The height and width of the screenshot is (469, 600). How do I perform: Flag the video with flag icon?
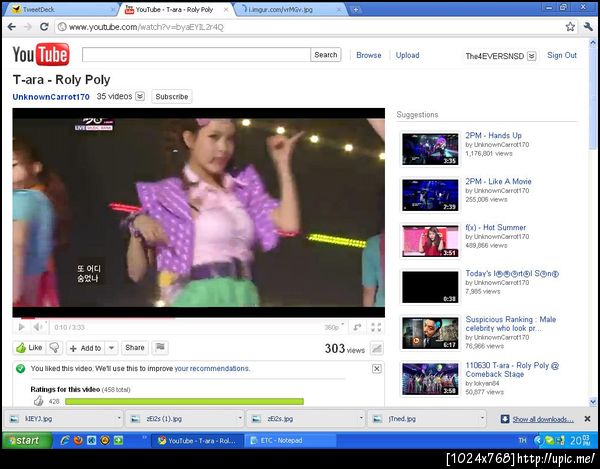(160, 348)
